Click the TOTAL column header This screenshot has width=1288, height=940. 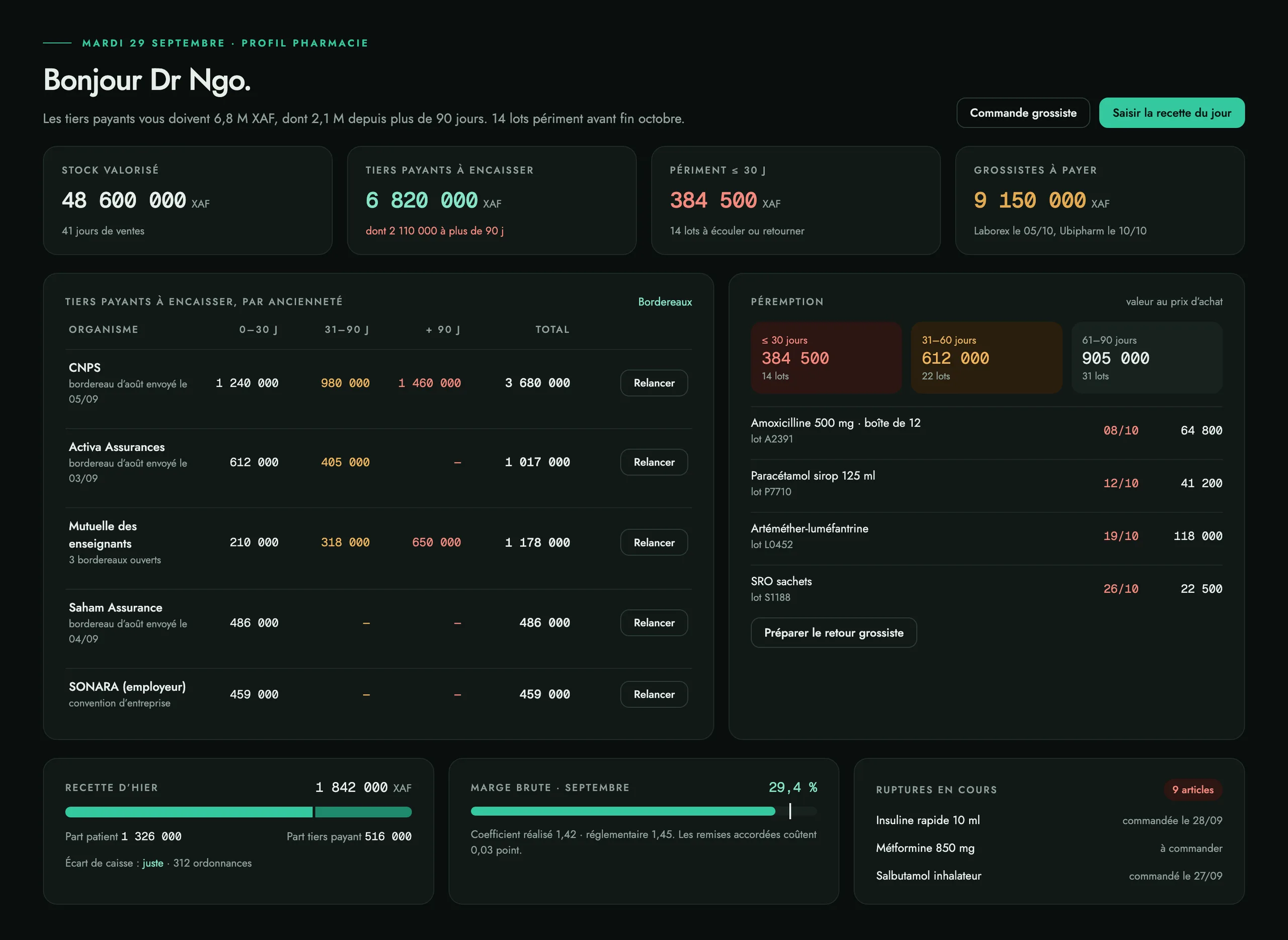point(552,330)
